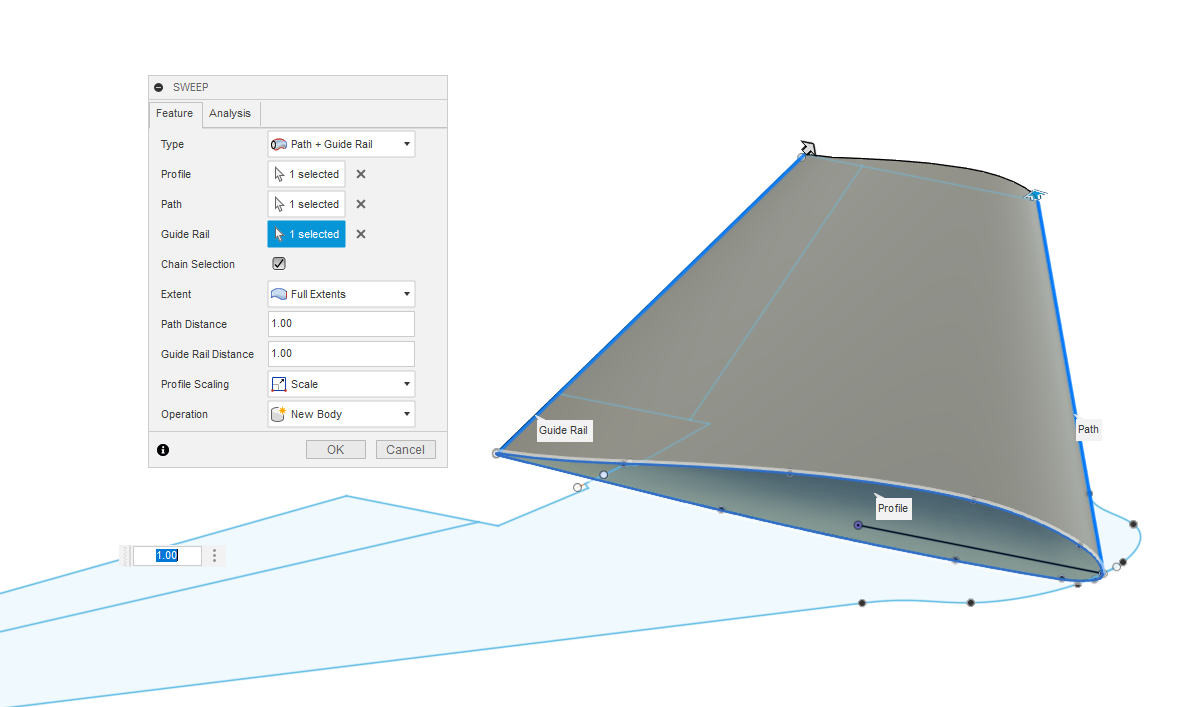Cancel the sweep operation
This screenshot has height=707, width=1177.
(x=405, y=450)
